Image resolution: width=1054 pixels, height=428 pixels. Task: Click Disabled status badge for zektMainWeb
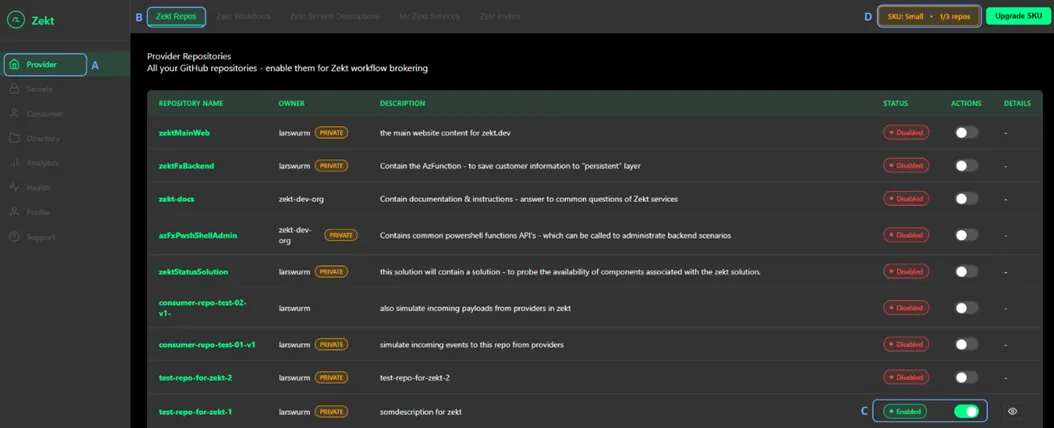[906, 132]
